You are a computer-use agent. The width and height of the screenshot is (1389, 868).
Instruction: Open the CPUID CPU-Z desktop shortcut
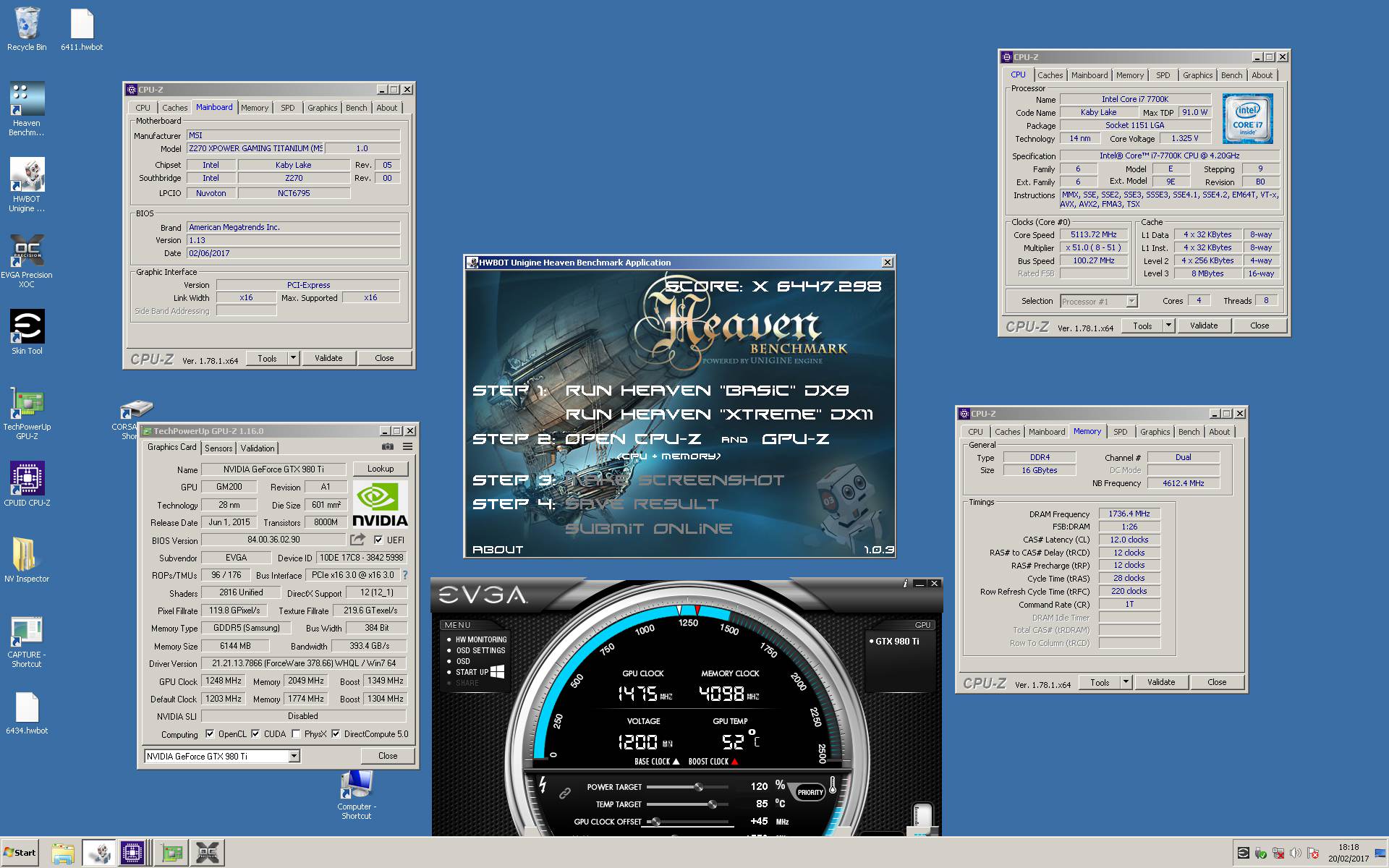pos(27,483)
